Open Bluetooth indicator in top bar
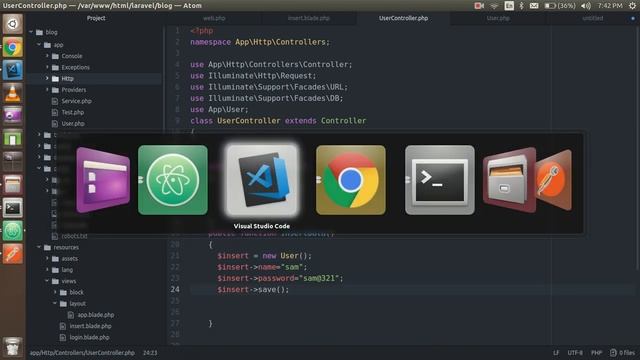The width and height of the screenshot is (640, 360). pos(521,6)
